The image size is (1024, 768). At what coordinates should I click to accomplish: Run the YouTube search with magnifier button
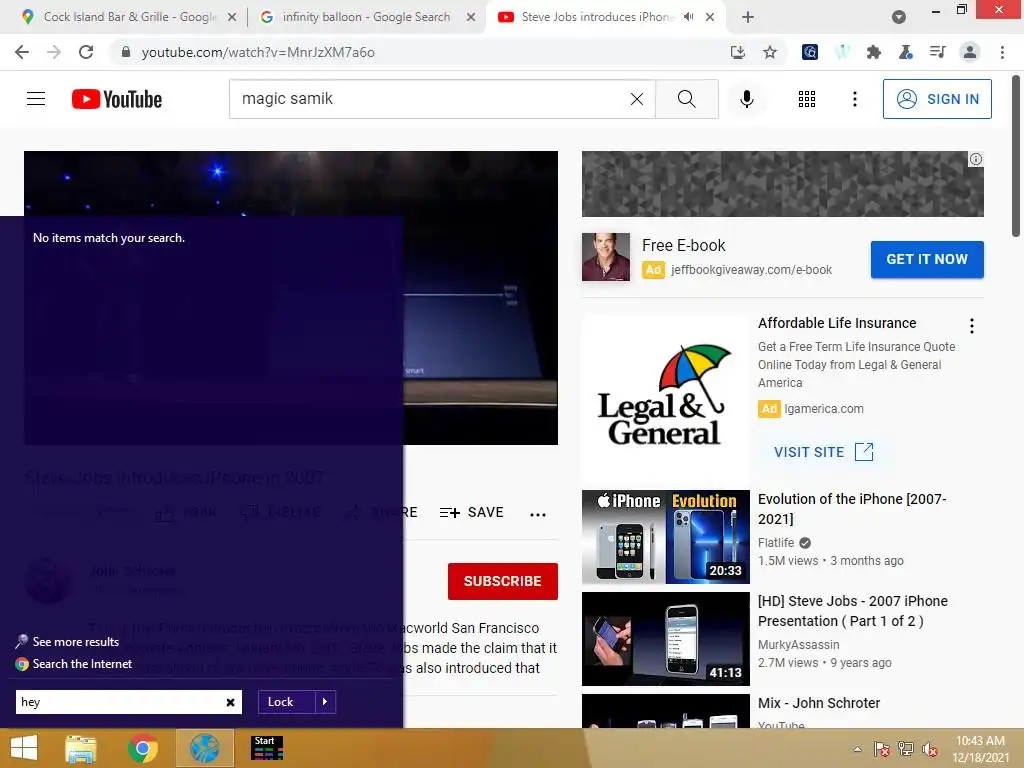(686, 99)
